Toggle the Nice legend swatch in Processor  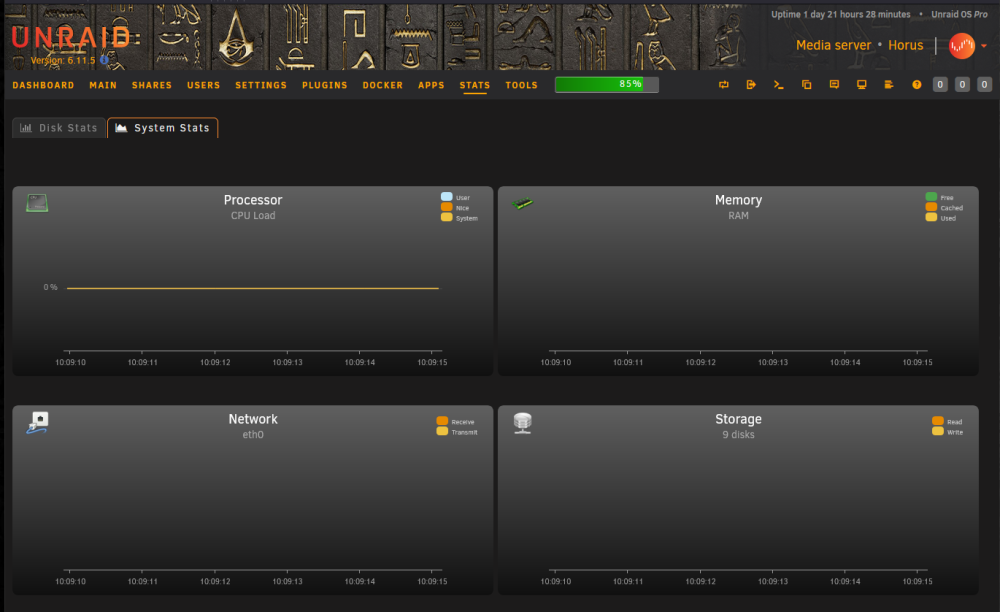tap(446, 207)
